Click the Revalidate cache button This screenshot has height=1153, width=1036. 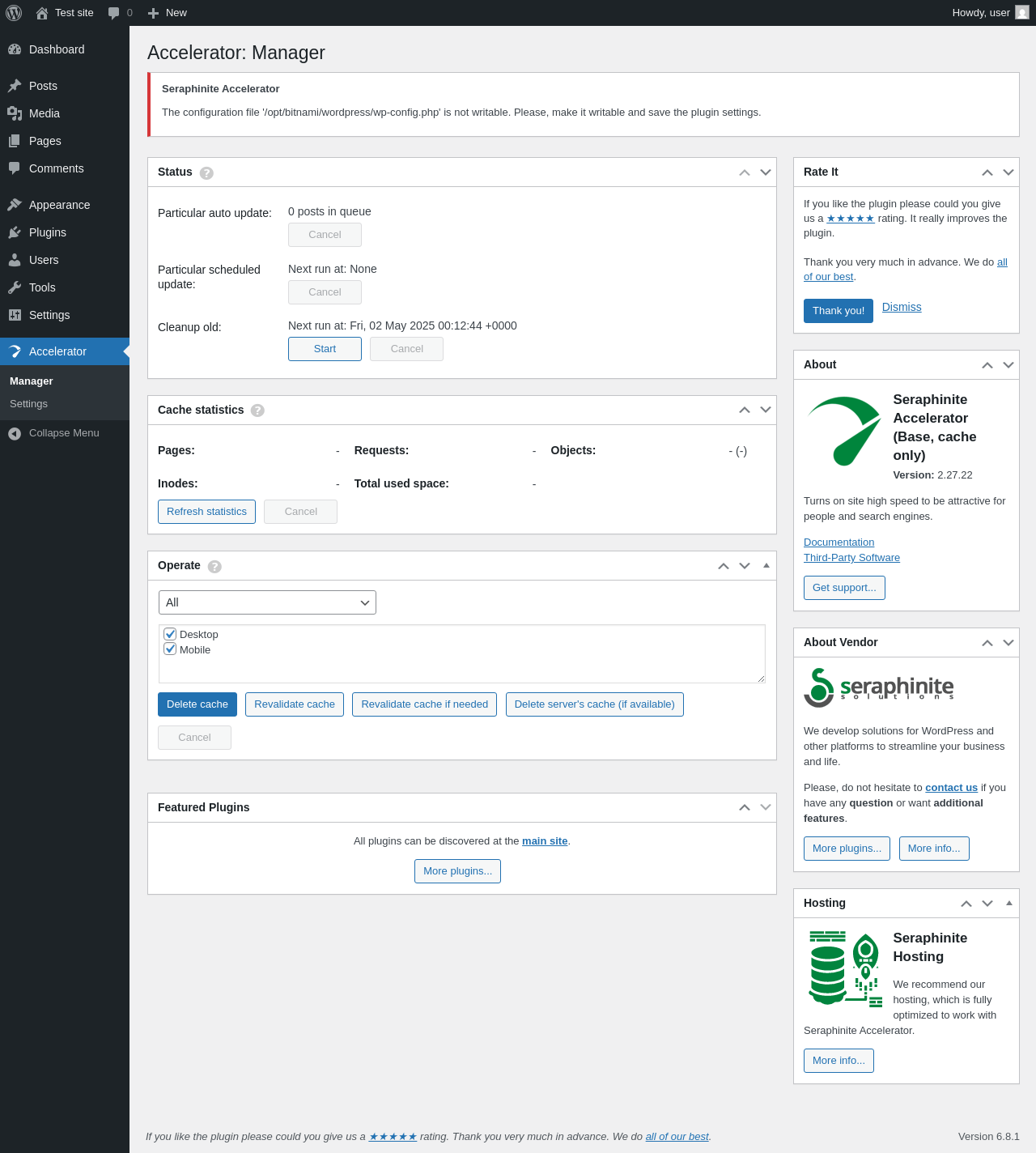295,704
